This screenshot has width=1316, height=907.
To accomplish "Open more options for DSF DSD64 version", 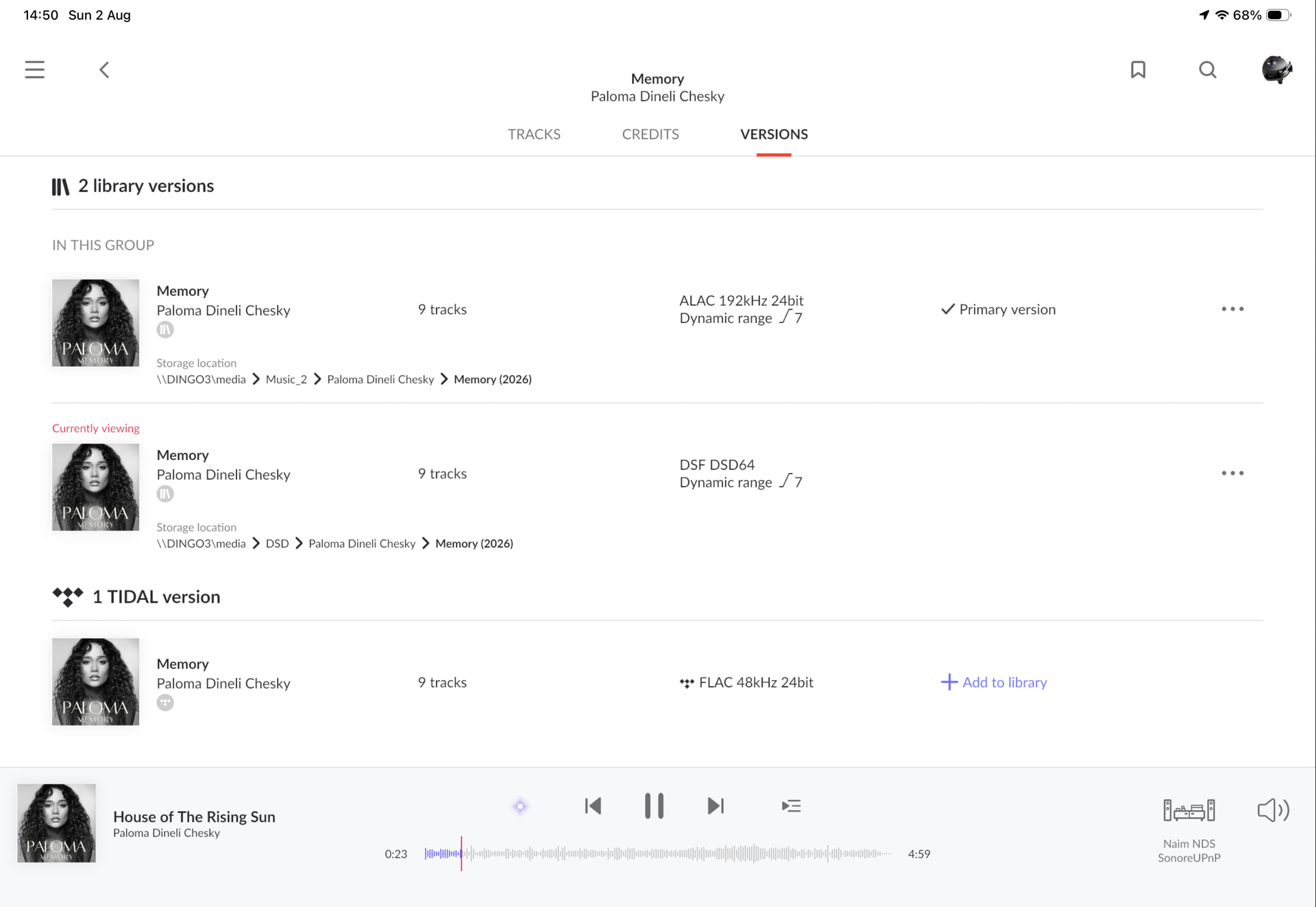I will pos(1232,473).
